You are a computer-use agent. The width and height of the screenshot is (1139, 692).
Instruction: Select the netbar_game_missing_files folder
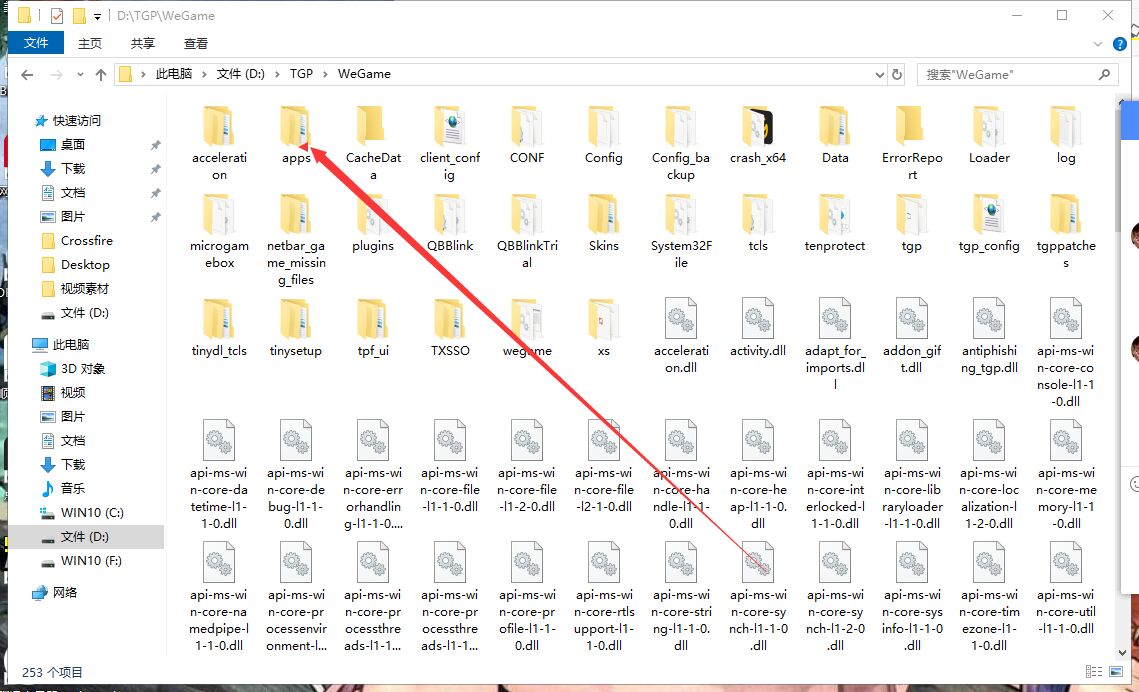click(296, 240)
